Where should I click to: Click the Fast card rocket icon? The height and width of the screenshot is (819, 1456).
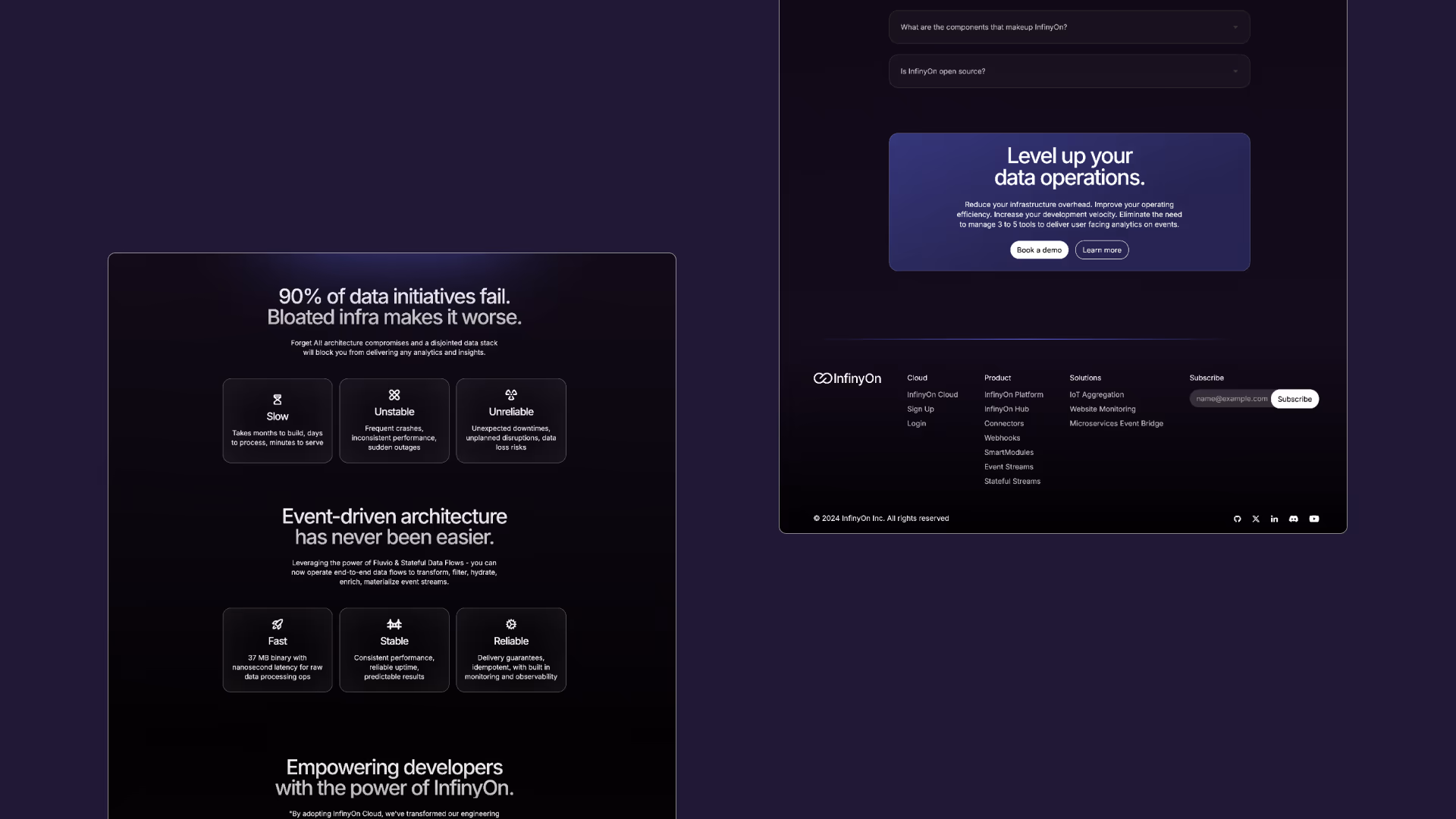tap(278, 624)
